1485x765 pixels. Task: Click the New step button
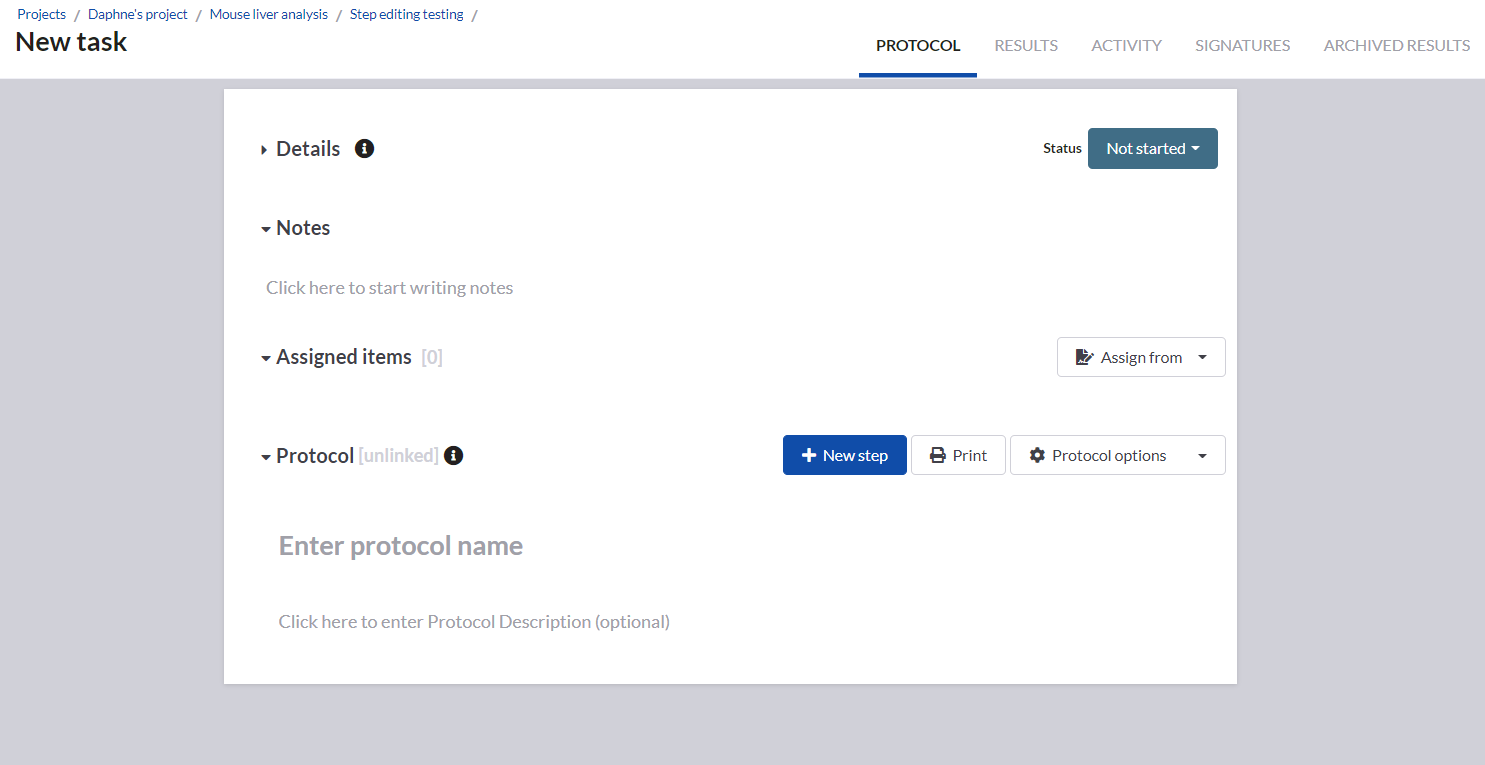point(844,455)
